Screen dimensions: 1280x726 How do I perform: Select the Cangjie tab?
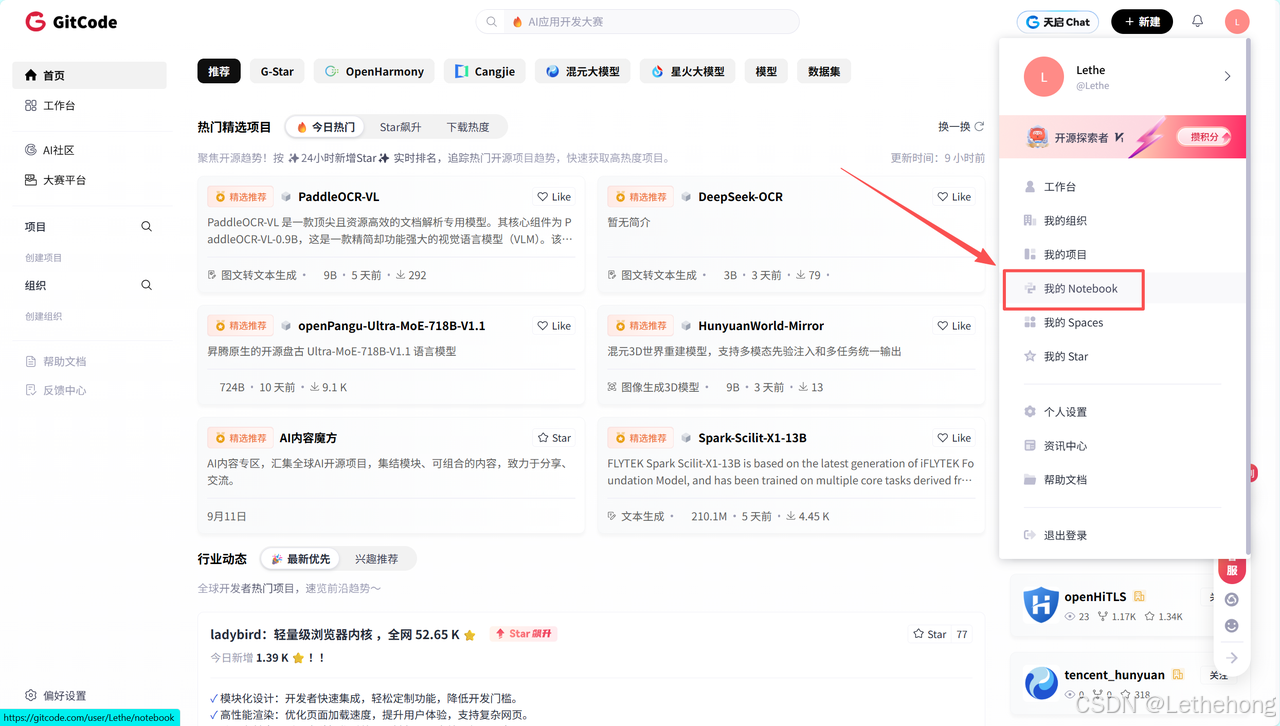[x=484, y=72]
